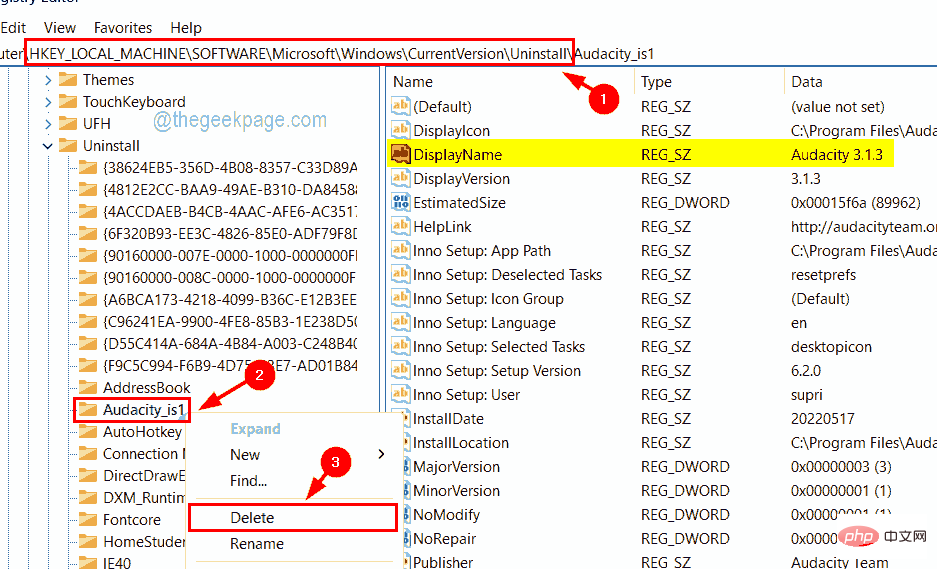Select the Themes folder icon
Viewport: 937px width, 569px height.
[68, 79]
